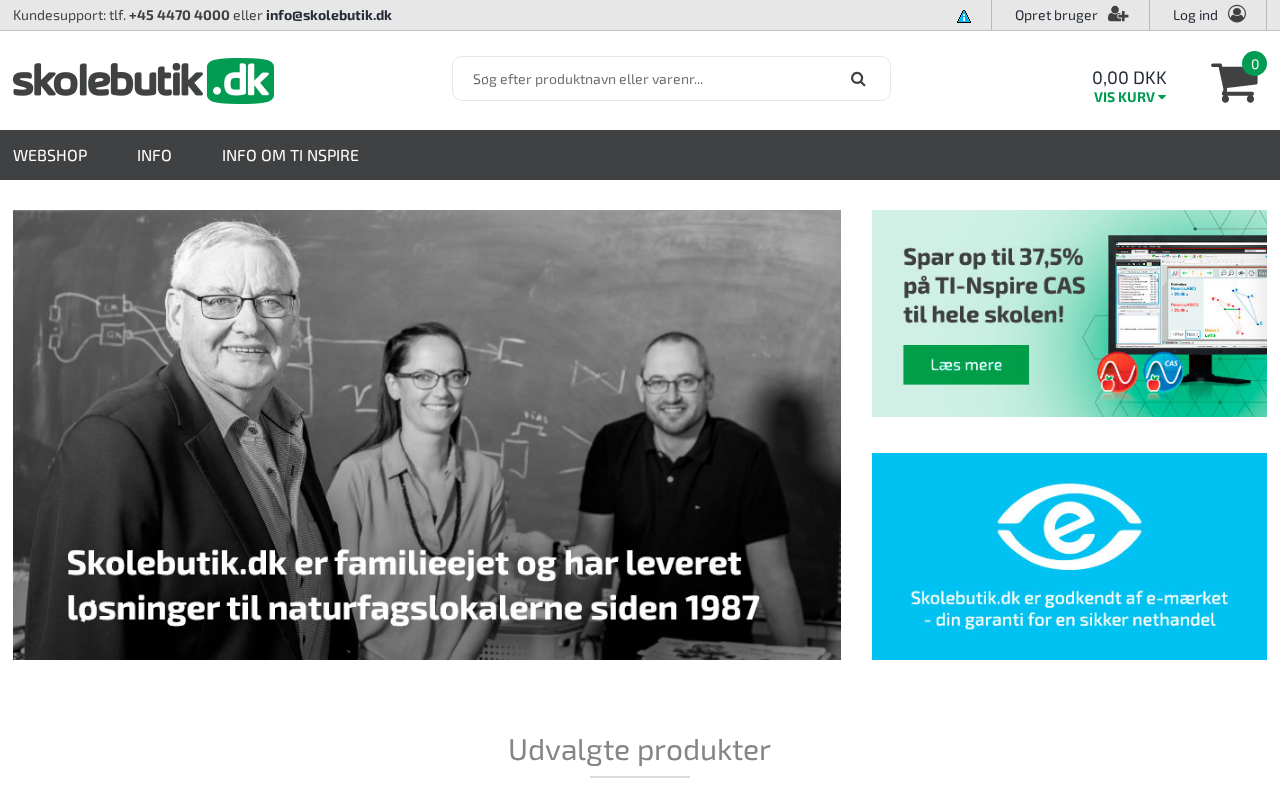Open INFO OM TI NSPIRE menu
Screen dimensions: 1280x800
(x=290, y=155)
